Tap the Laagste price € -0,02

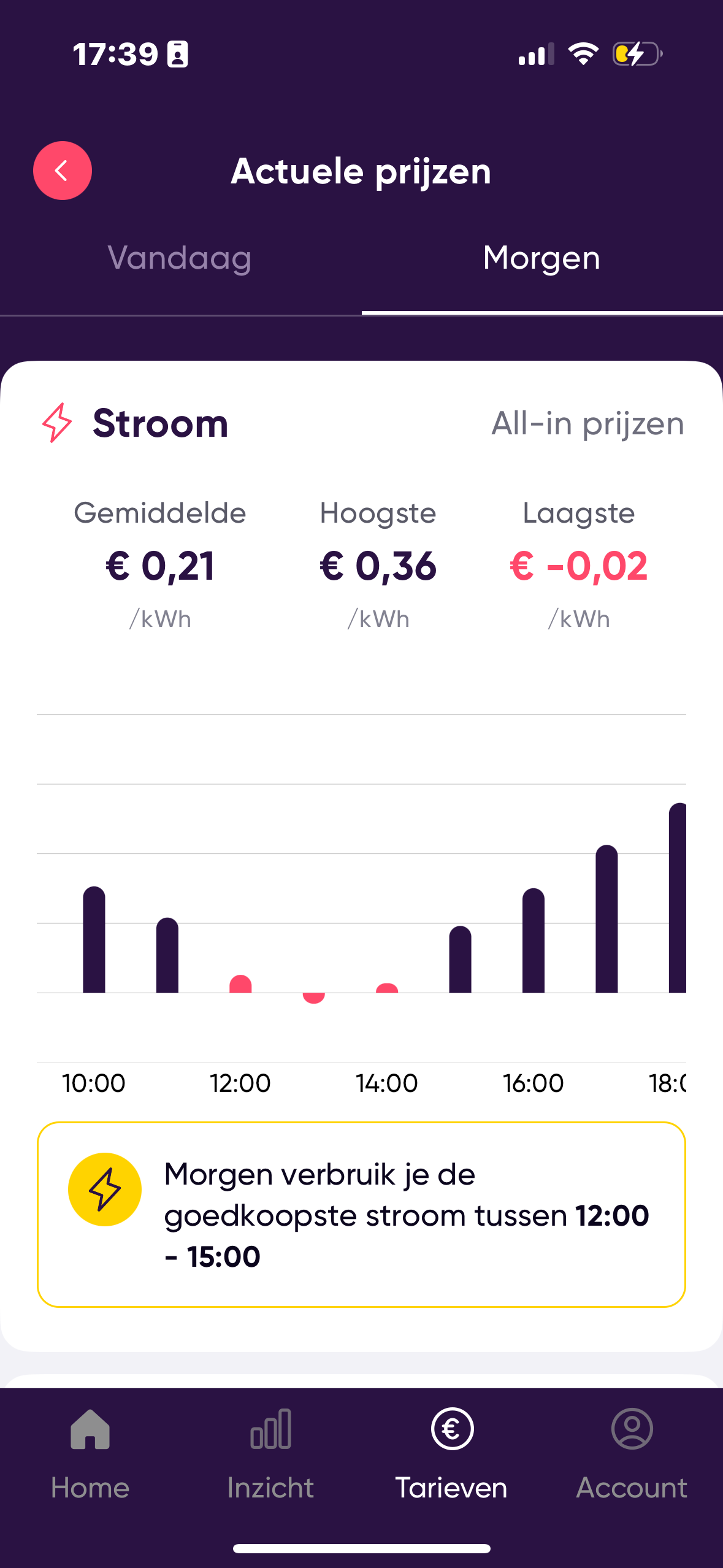pyautogui.click(x=578, y=566)
